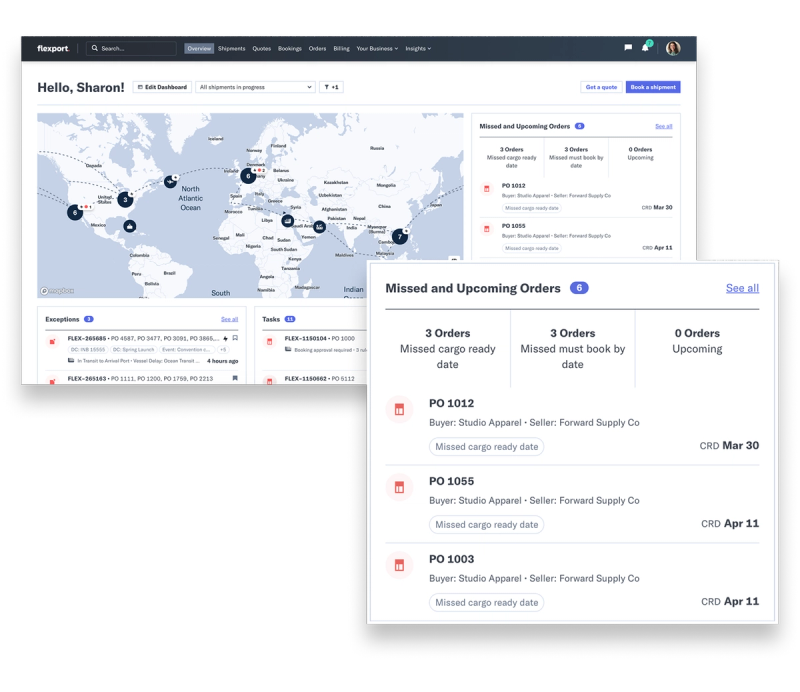800x692 pixels.
Task: Click the Search input field
Action: point(131,48)
